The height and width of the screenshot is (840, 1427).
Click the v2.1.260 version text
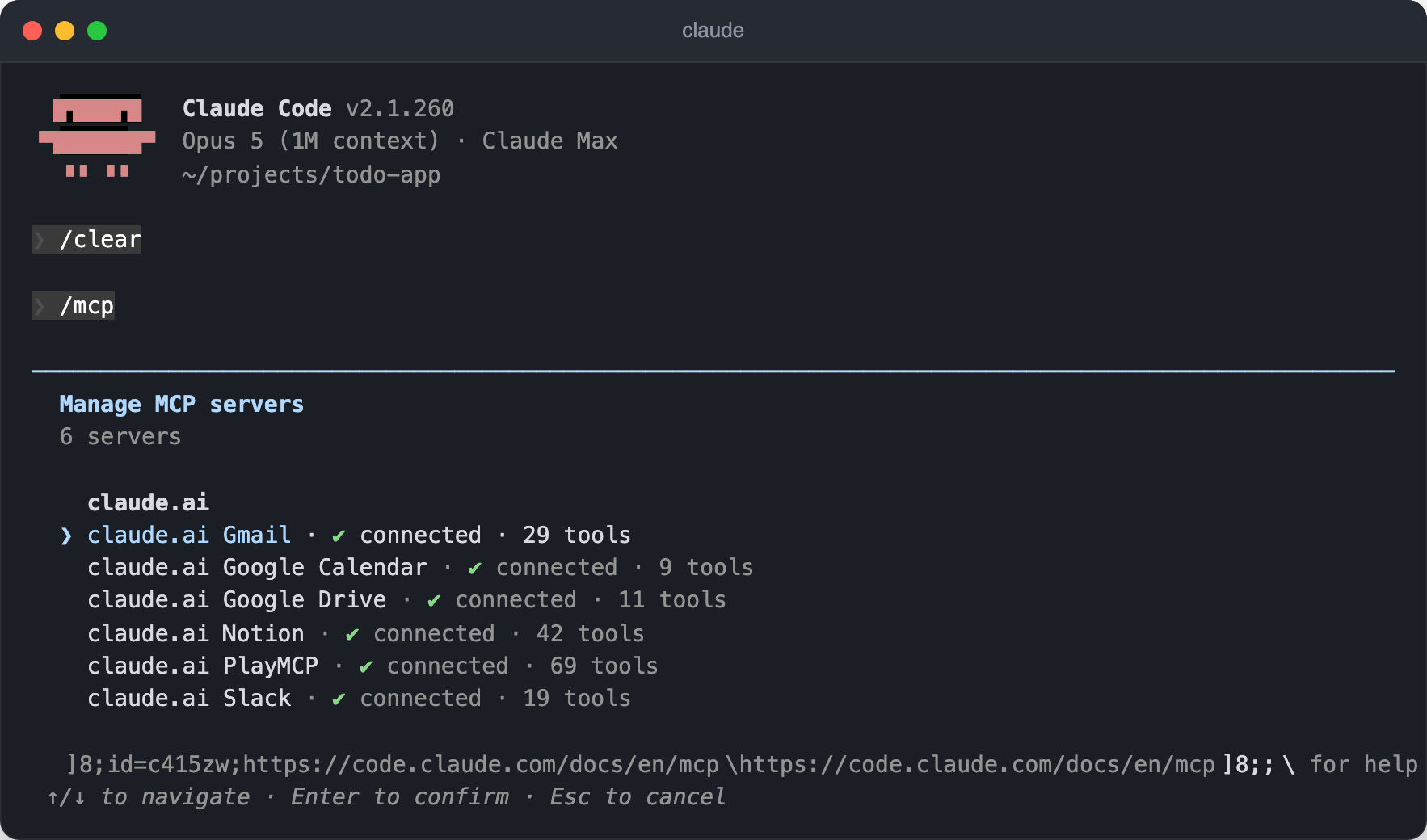tap(400, 109)
